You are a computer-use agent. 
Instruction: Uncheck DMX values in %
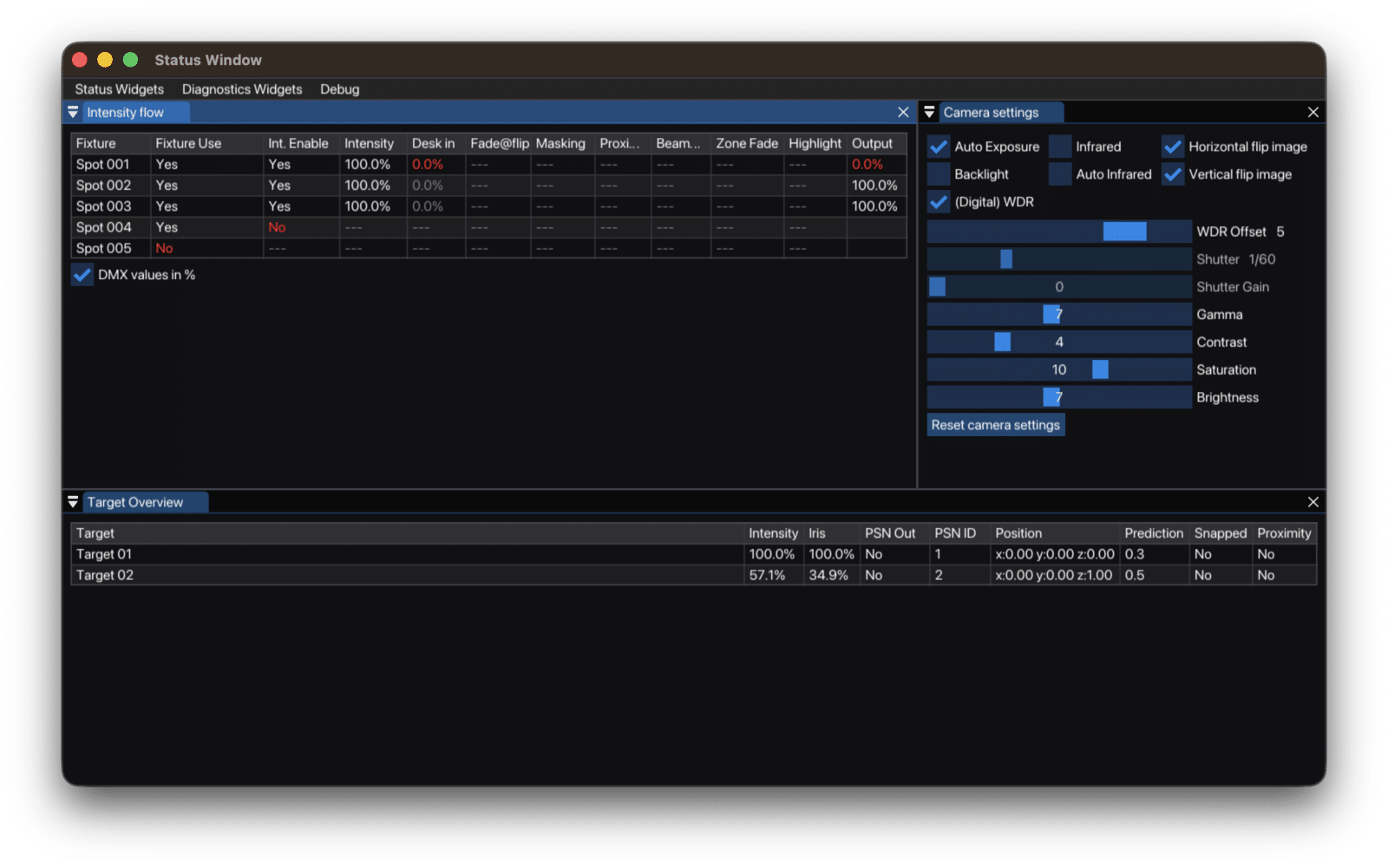coord(82,275)
